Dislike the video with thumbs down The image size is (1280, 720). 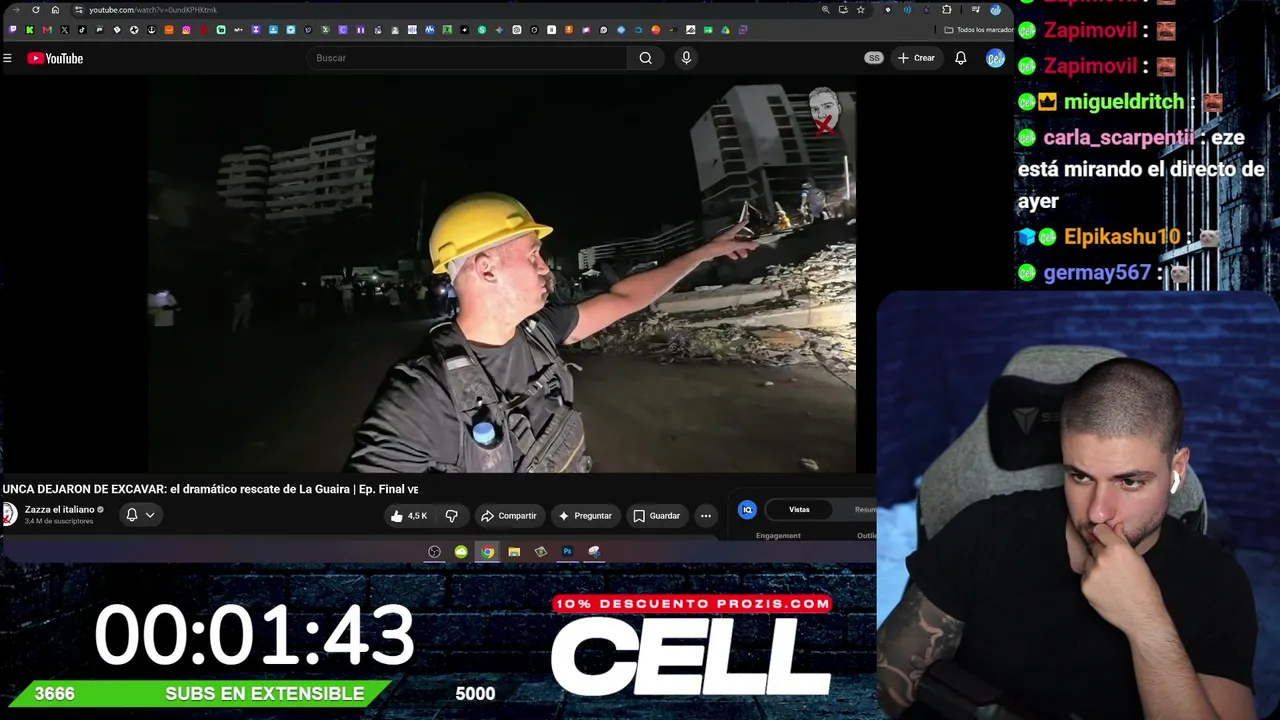click(x=451, y=516)
